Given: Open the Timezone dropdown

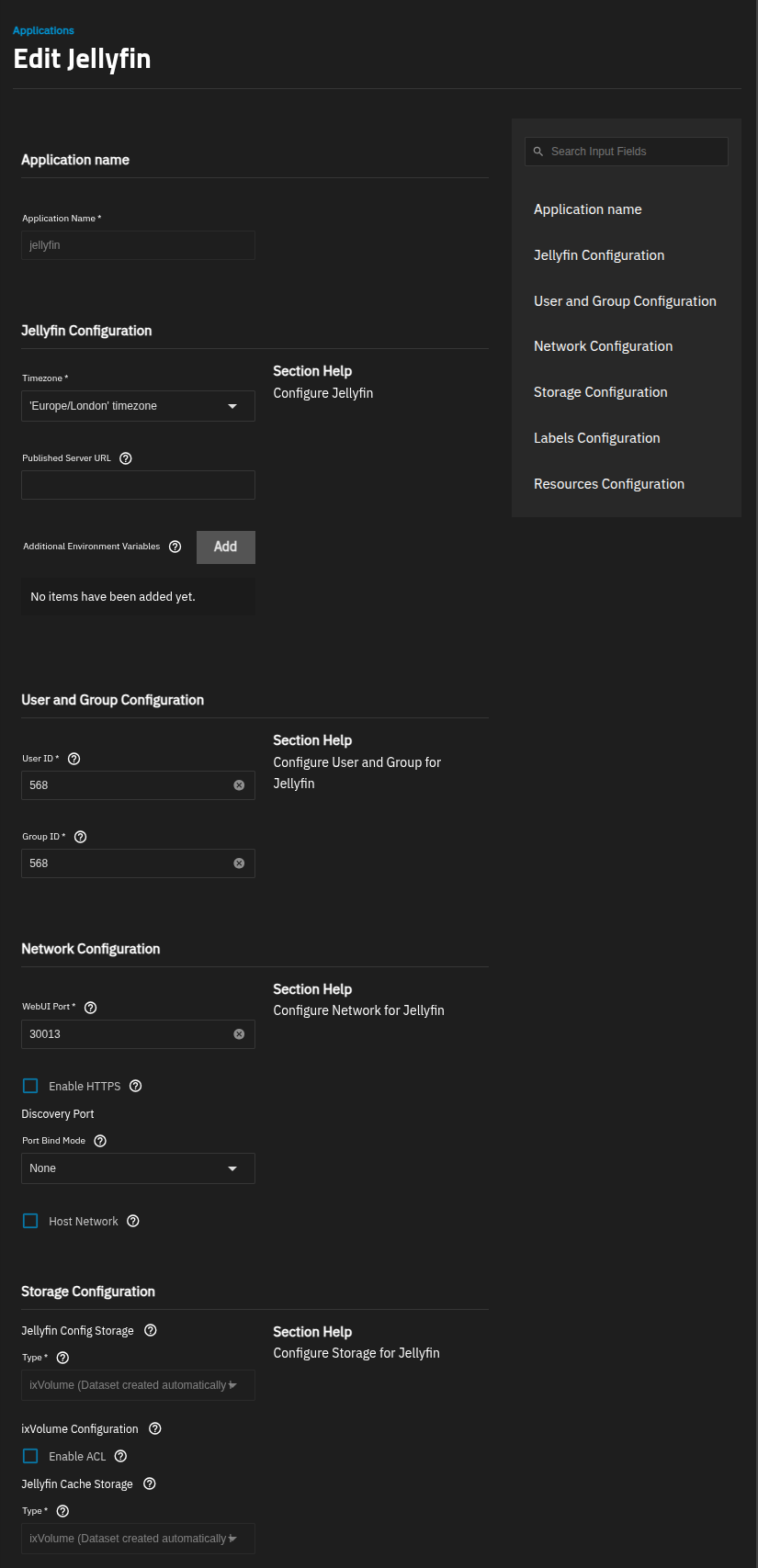Looking at the screenshot, I should tap(138, 406).
